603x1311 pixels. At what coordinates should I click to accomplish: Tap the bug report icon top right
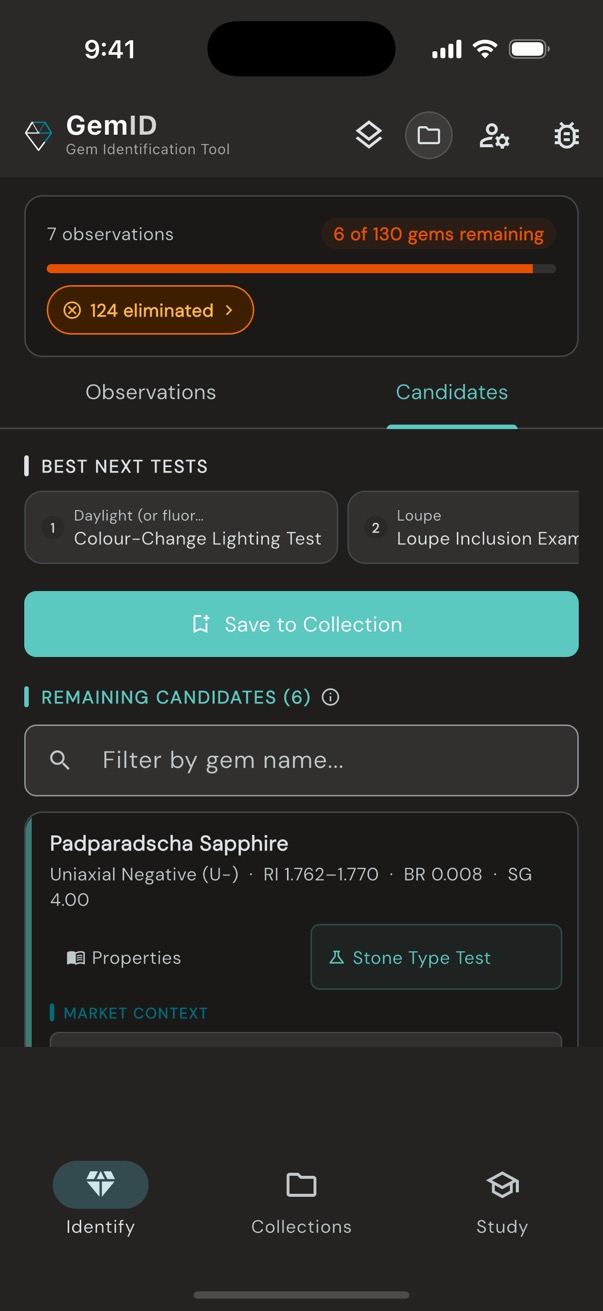click(x=566, y=134)
